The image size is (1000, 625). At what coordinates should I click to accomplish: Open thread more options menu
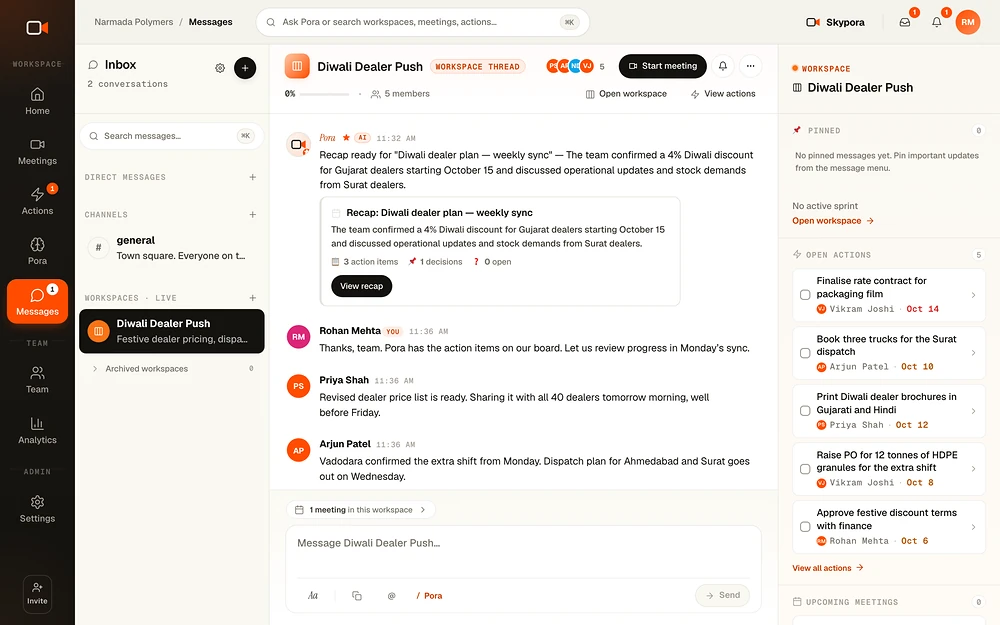[x=751, y=66]
